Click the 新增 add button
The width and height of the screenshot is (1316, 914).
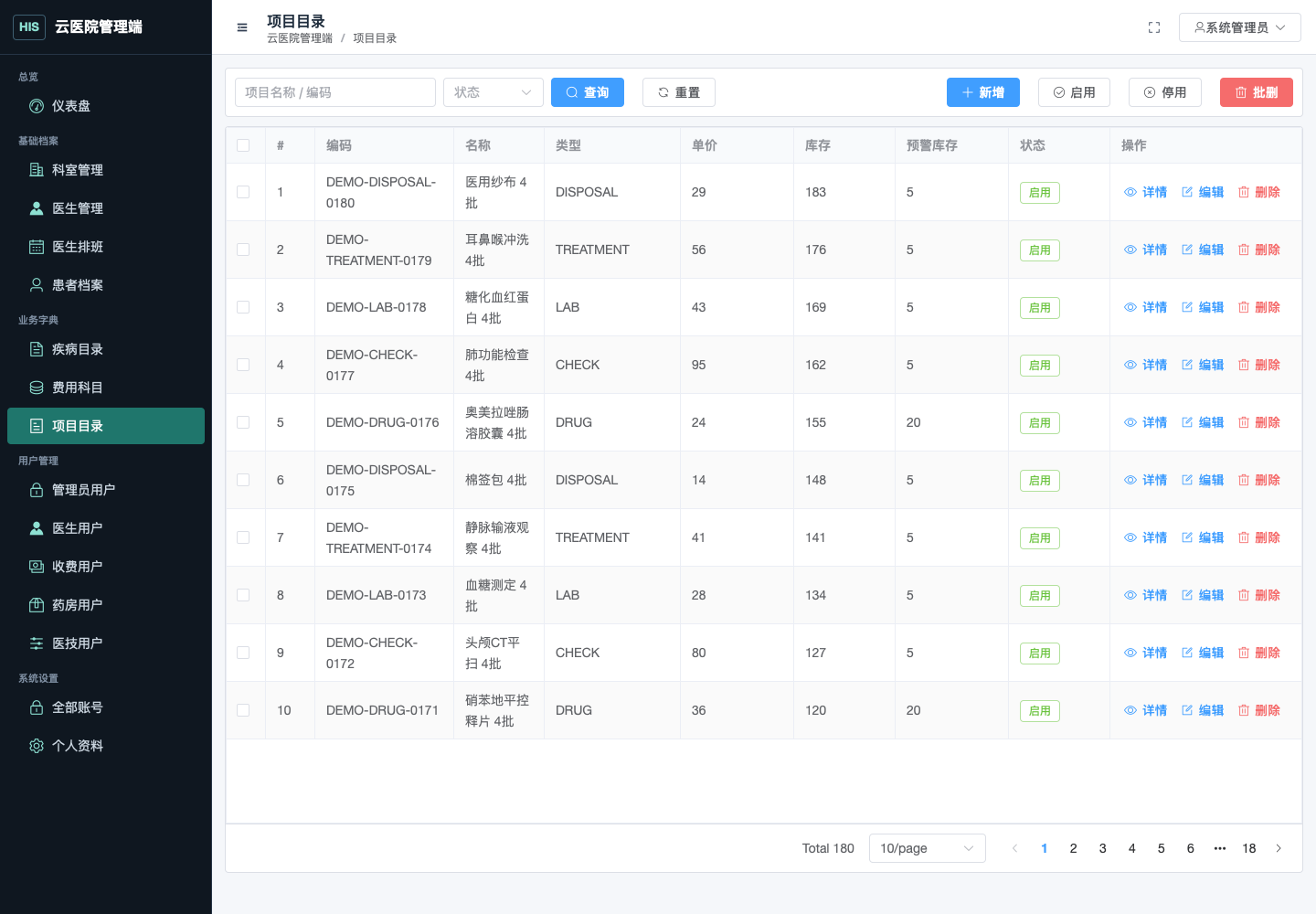(983, 92)
